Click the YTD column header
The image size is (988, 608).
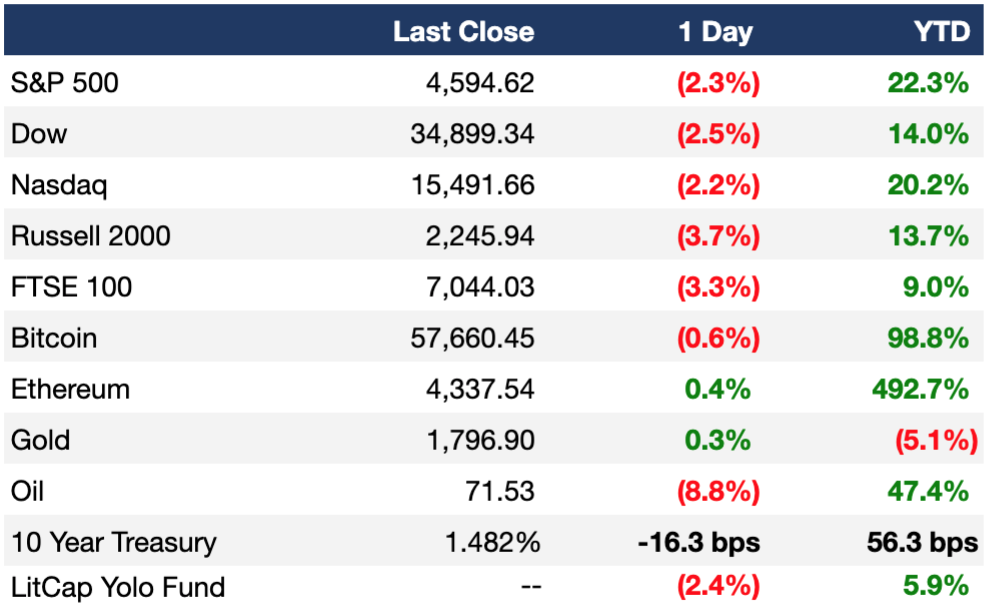[x=942, y=32]
